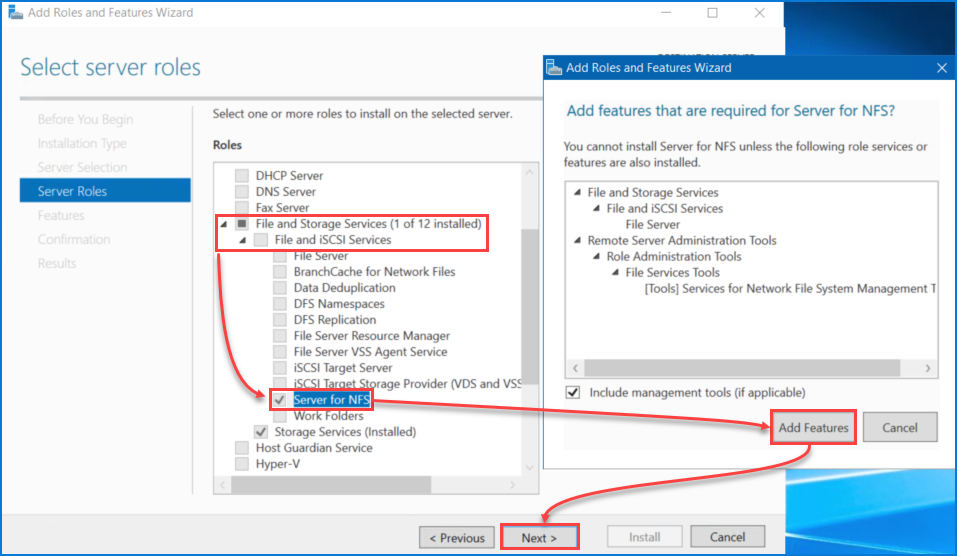Check the Host Guardian Service checkbox
This screenshot has width=957, height=556.
pos(242,448)
